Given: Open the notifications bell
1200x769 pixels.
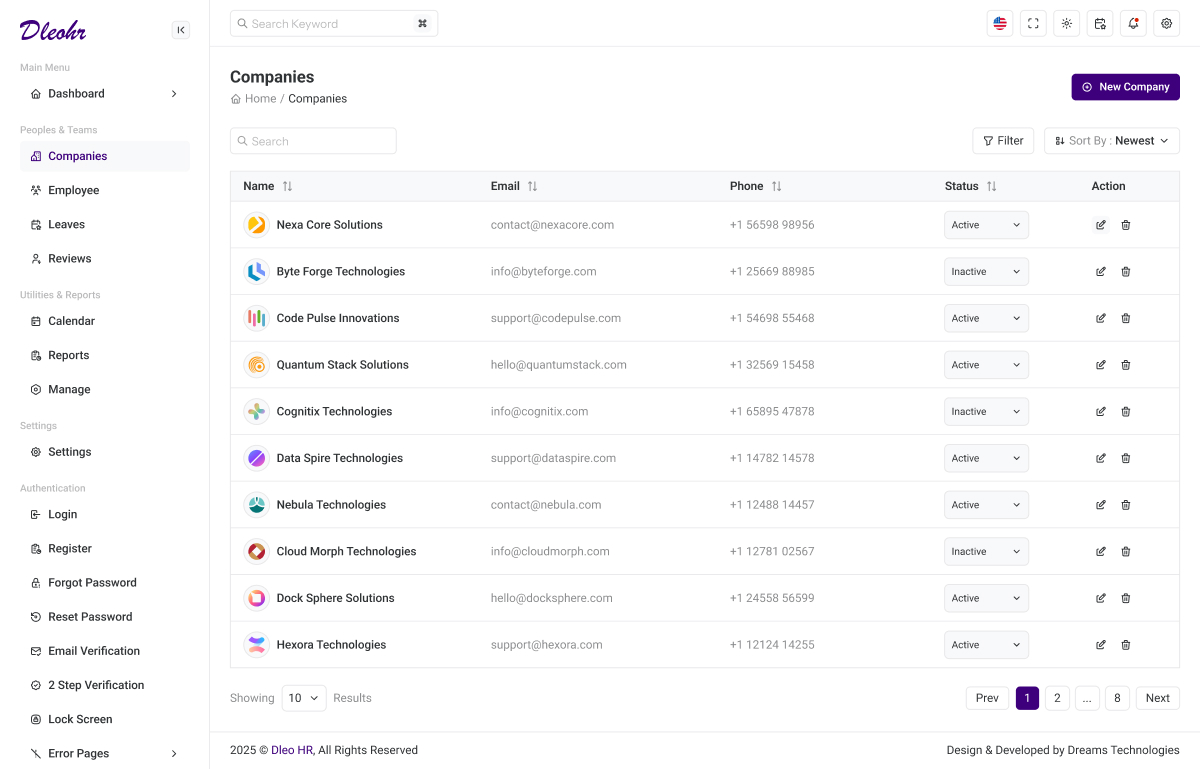Looking at the screenshot, I should tap(1133, 22).
